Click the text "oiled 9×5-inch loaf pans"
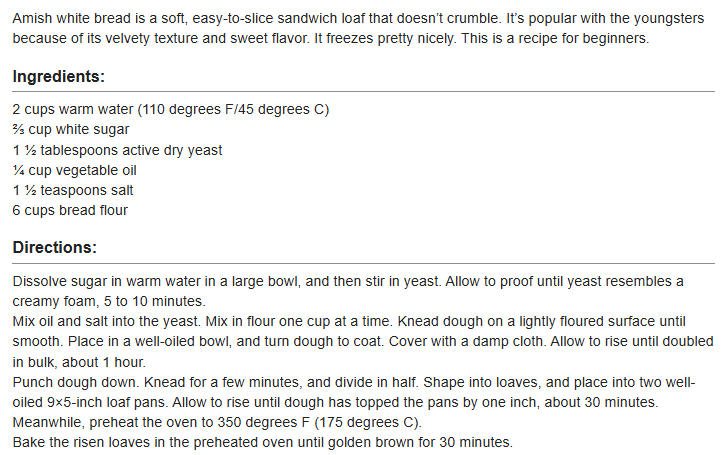The height and width of the screenshot is (455, 721). point(90,403)
